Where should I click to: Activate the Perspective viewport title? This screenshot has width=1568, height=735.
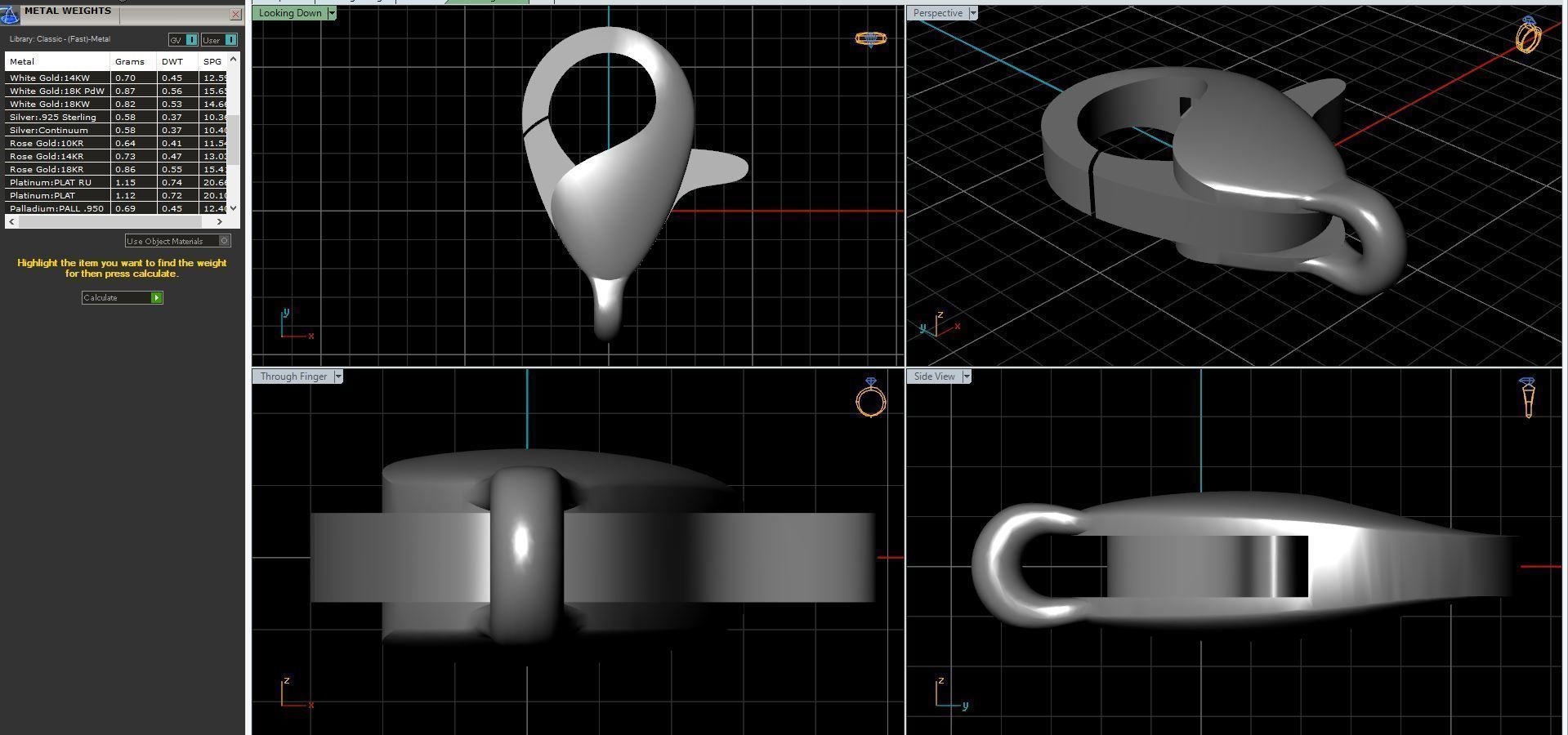[x=937, y=13]
